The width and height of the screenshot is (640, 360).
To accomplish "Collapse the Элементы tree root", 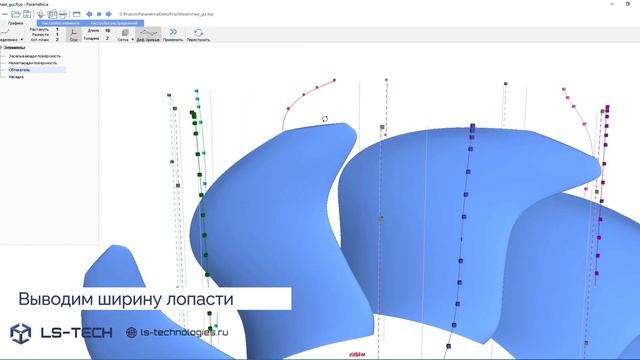I will click(1, 48).
